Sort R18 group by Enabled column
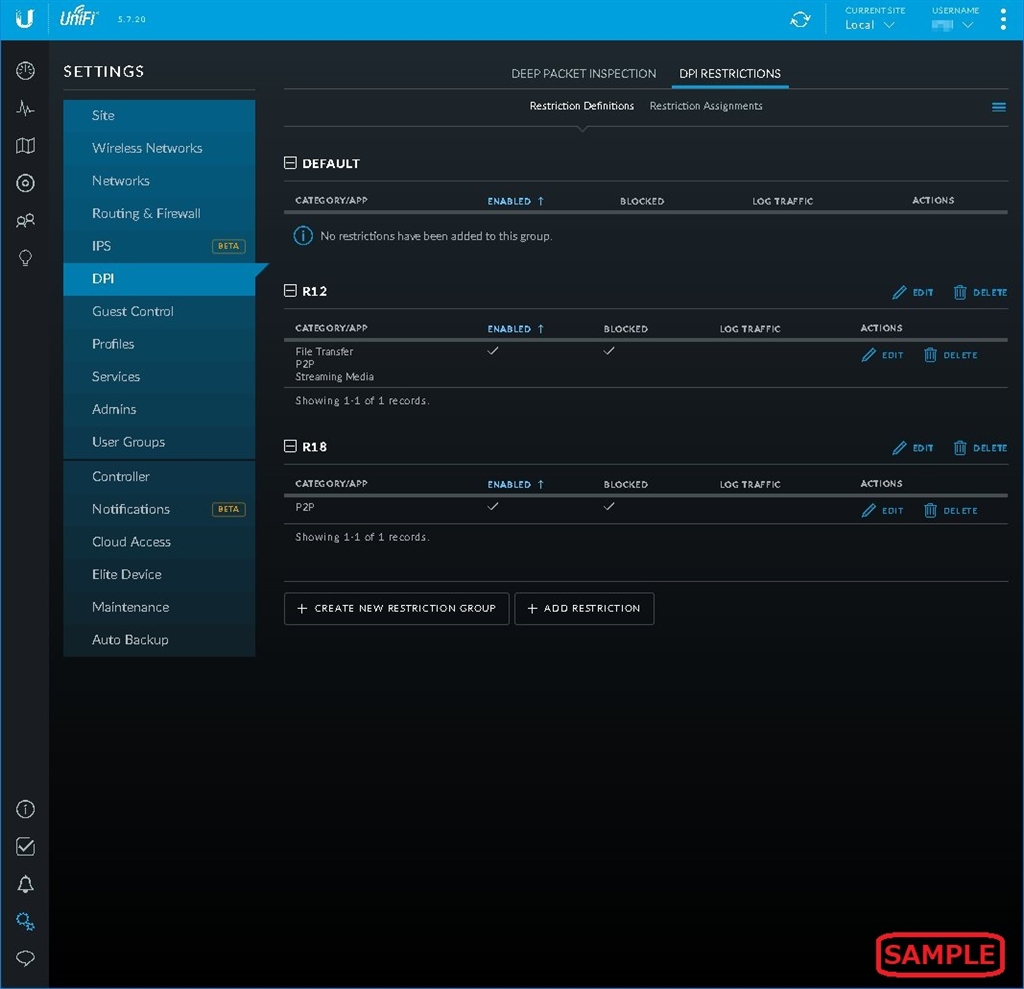 pyautogui.click(x=515, y=483)
